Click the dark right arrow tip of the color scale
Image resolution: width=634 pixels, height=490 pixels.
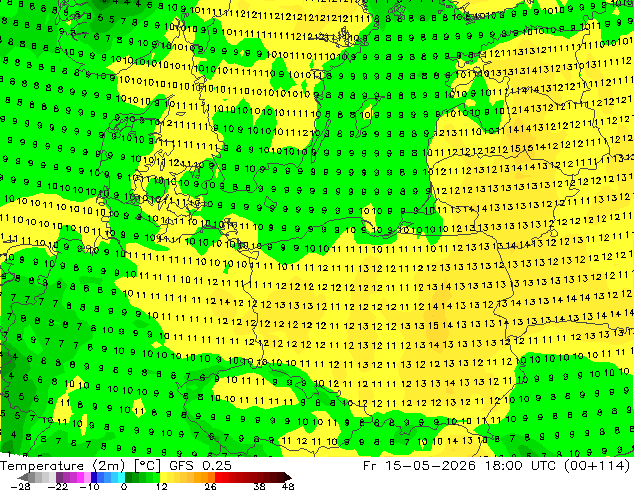[x=287, y=477]
